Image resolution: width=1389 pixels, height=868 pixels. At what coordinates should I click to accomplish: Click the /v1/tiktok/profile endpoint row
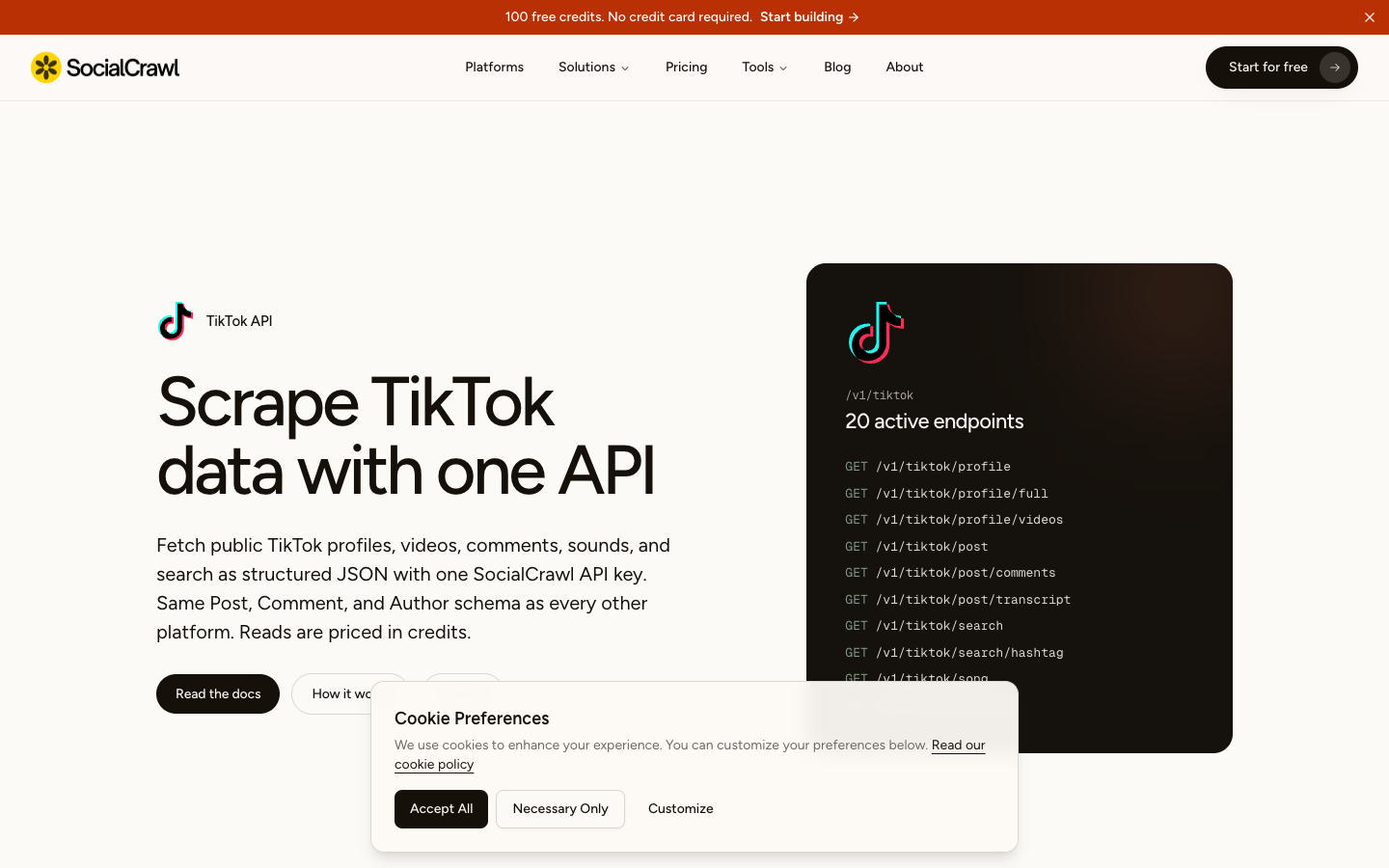[928, 467]
